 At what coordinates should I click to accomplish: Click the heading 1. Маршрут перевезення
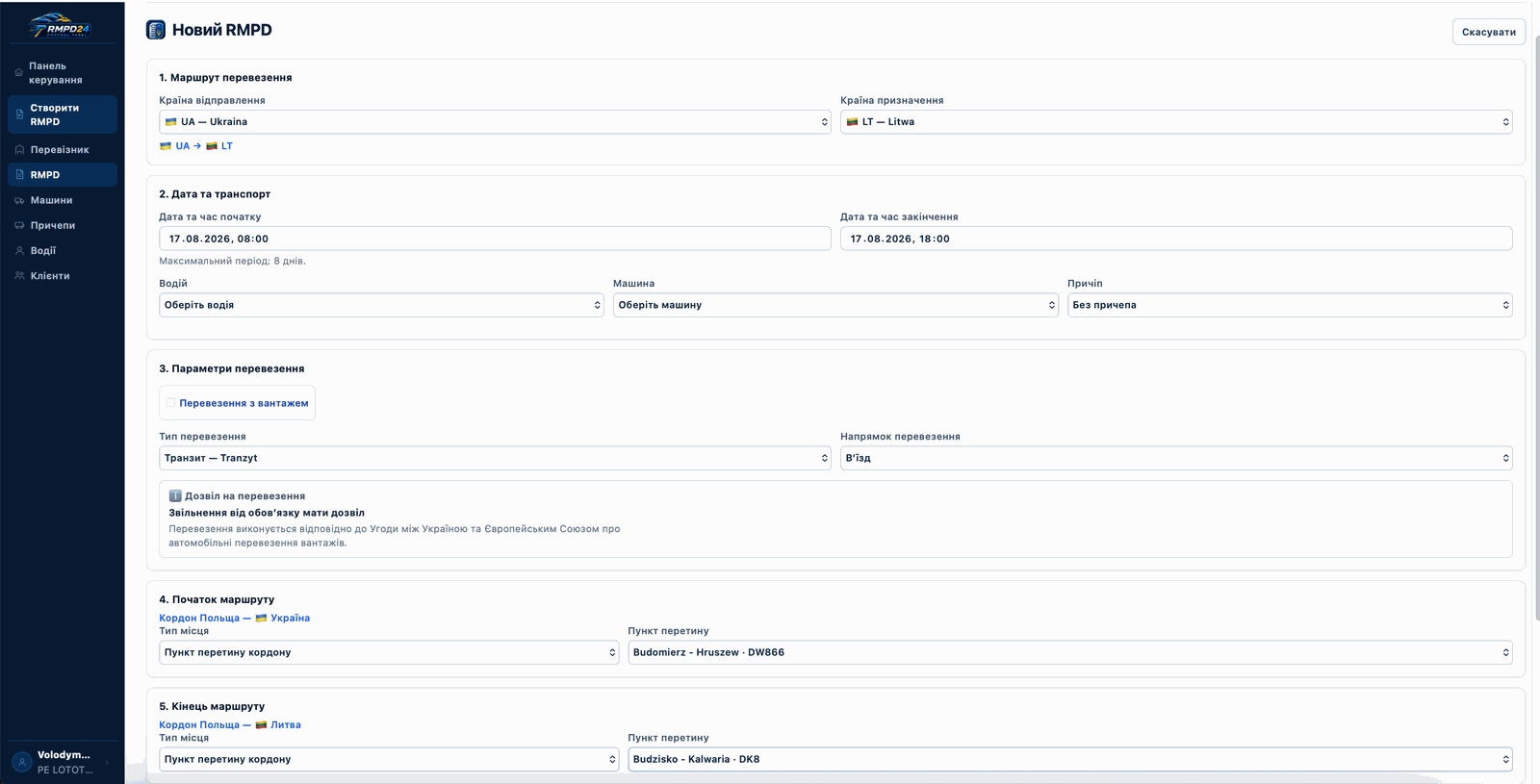(225, 78)
